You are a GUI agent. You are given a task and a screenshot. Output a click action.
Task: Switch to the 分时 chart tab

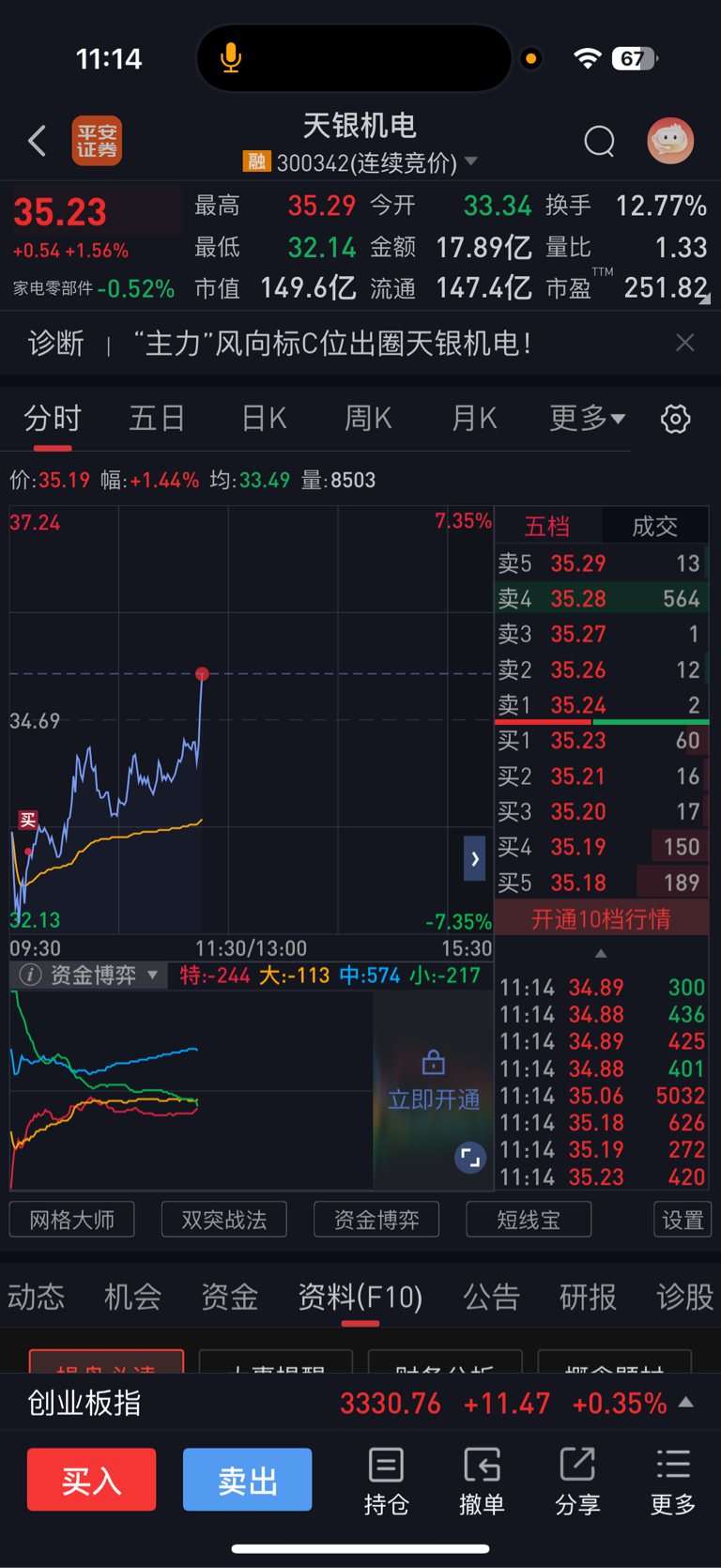coord(53,418)
